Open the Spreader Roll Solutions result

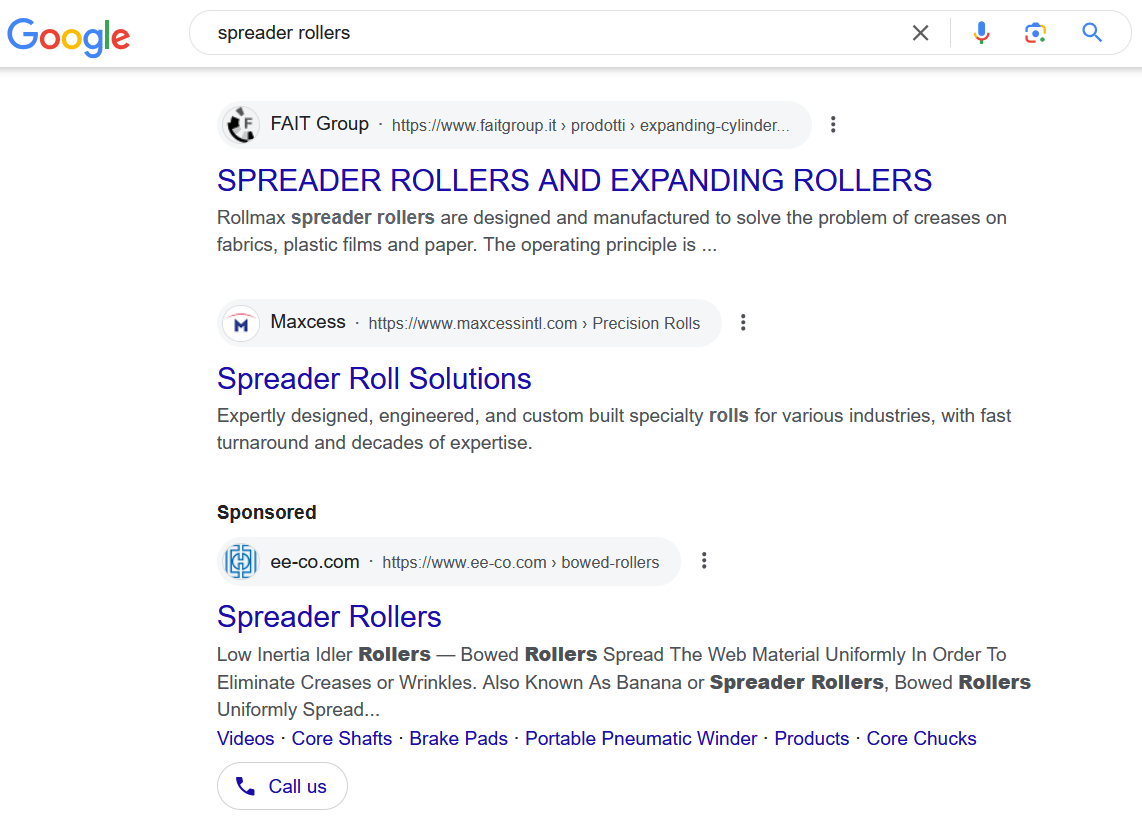pyautogui.click(x=374, y=379)
